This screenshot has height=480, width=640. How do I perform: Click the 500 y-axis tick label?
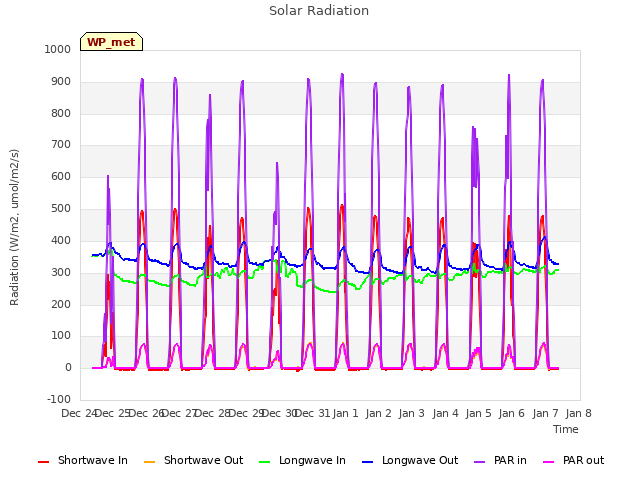61,208
